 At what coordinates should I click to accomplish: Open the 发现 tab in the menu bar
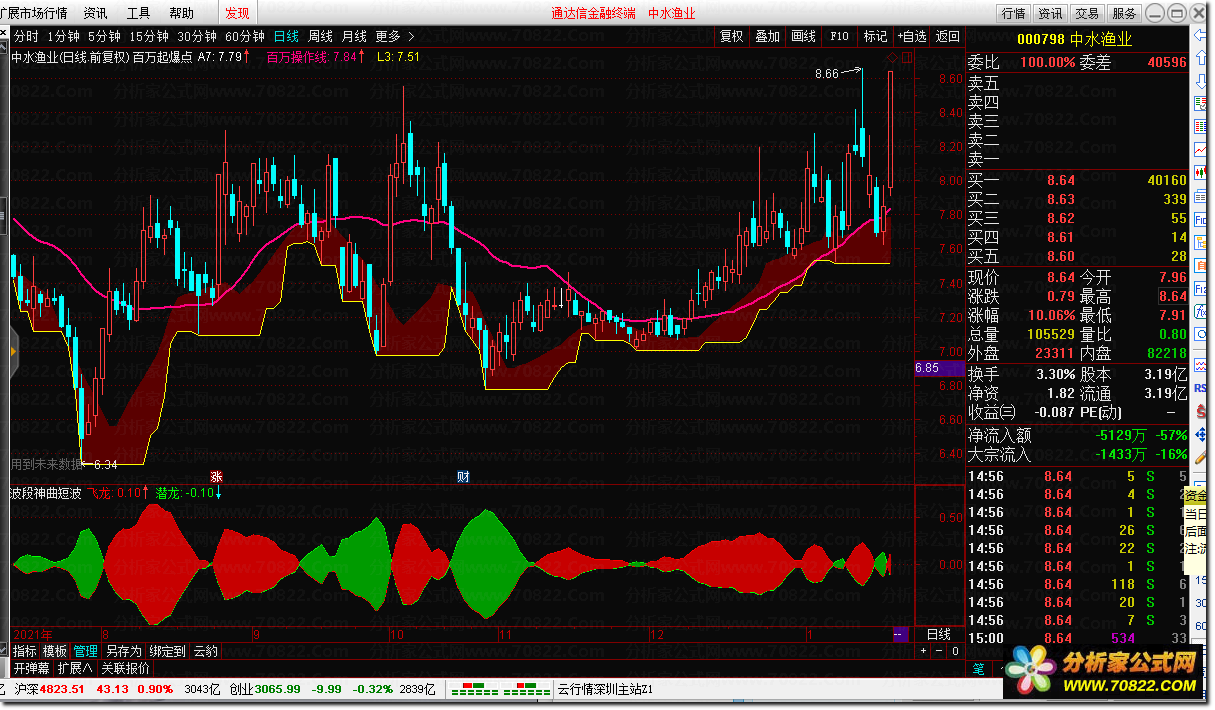[x=238, y=13]
